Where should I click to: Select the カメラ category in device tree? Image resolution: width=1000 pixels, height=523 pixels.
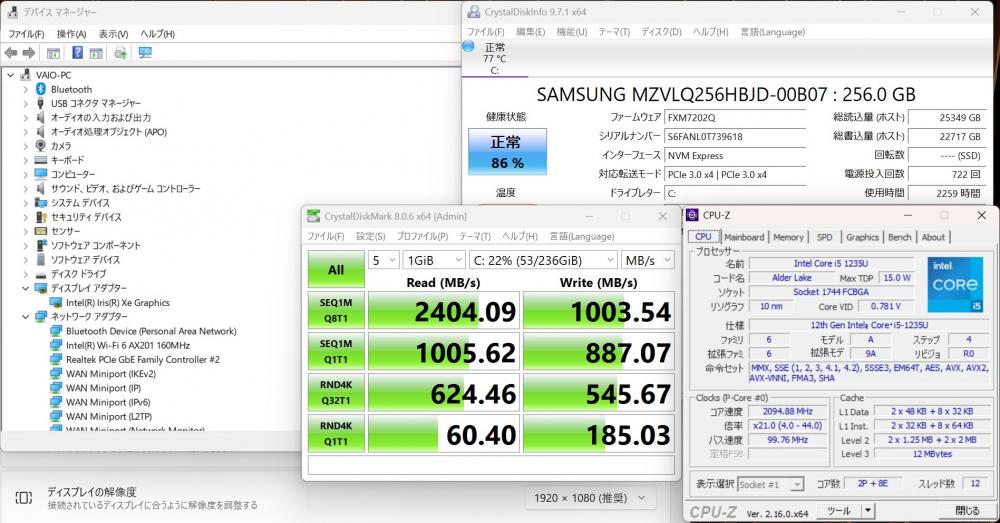61,146
